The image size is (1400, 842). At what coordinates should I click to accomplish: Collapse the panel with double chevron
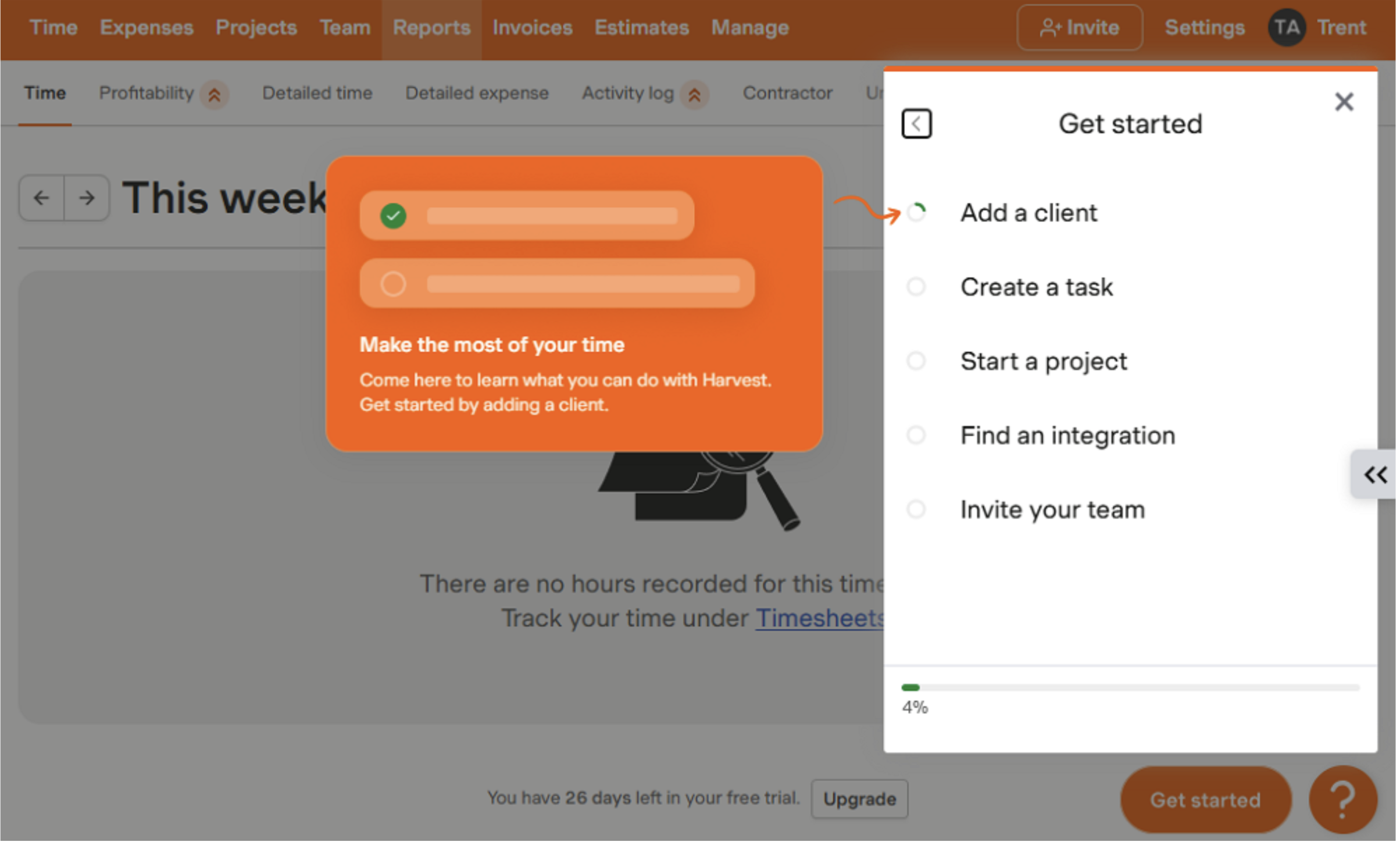[x=1376, y=475]
